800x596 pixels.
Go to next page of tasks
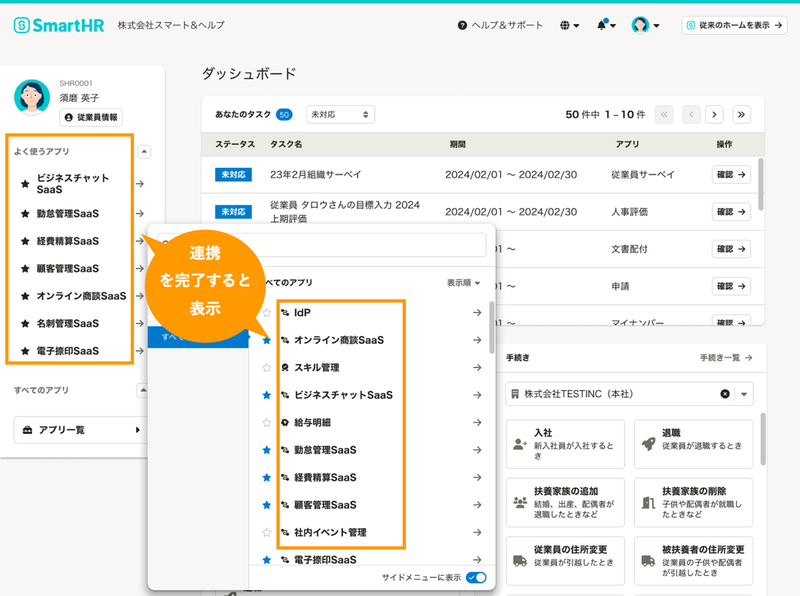[x=714, y=115]
